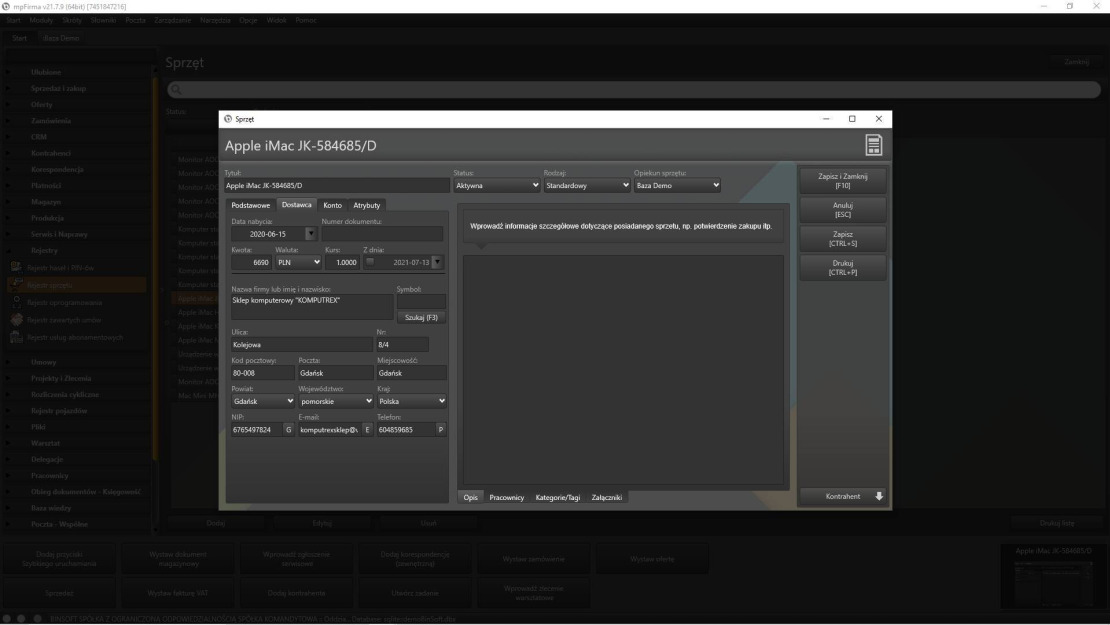The width and height of the screenshot is (1110, 625).
Task: Open the Kategorie/Tagi tab
Action: pos(558,498)
